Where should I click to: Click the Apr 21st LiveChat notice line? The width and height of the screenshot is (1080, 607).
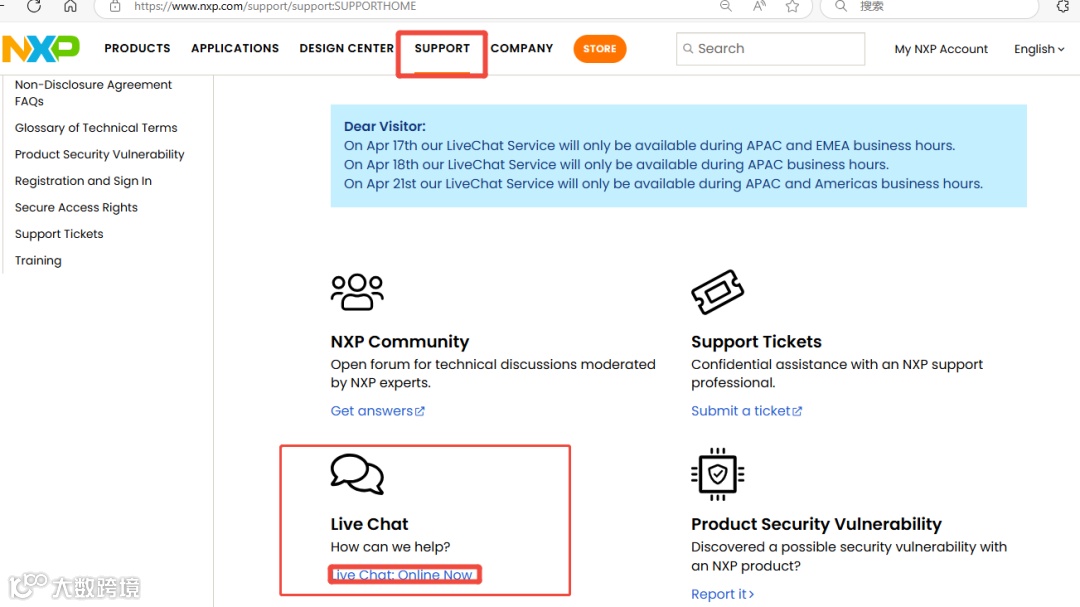663,184
